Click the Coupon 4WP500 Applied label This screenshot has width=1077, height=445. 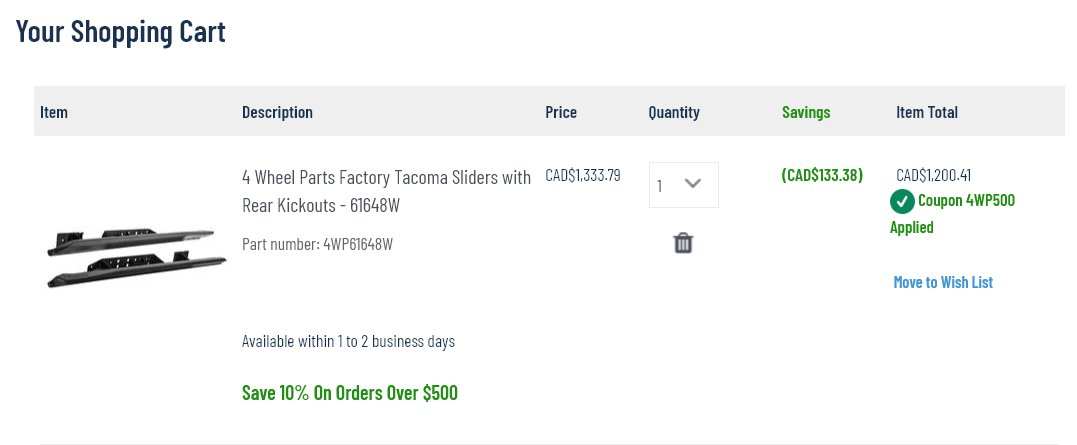pyautogui.click(x=952, y=214)
